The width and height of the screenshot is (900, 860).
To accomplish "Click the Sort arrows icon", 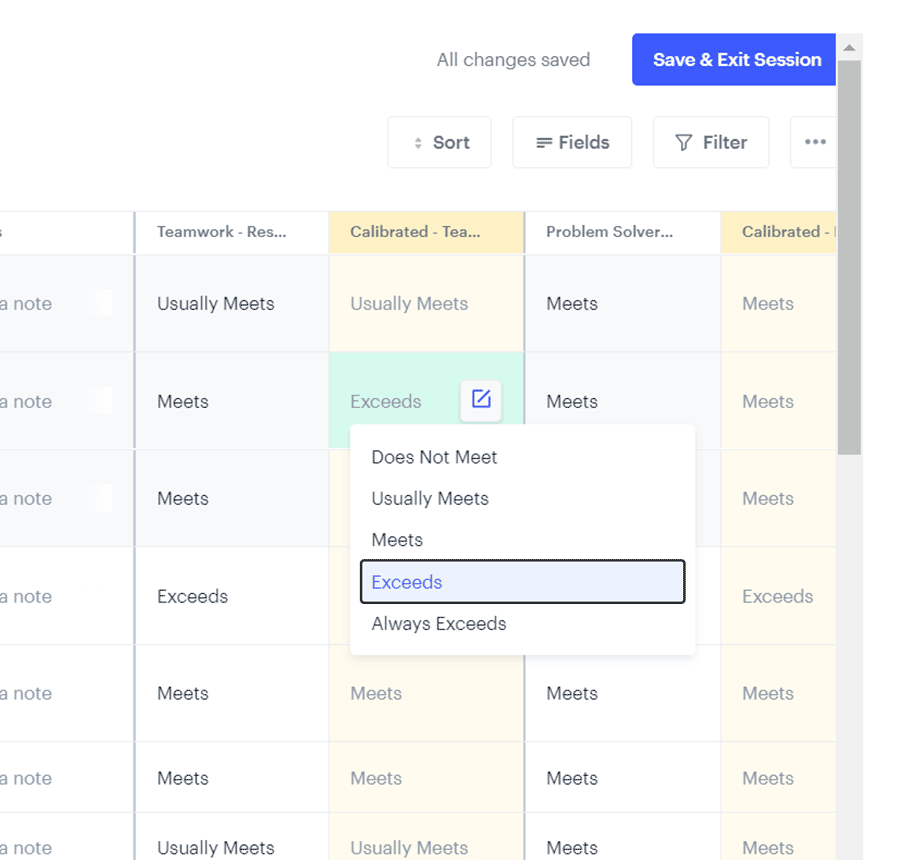I will point(418,143).
